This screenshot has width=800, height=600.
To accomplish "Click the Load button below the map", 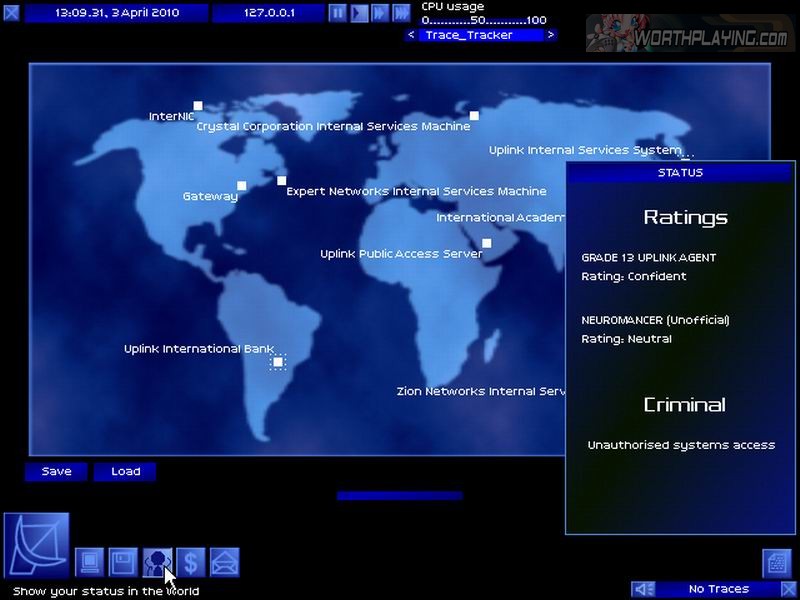I will 125,472.
